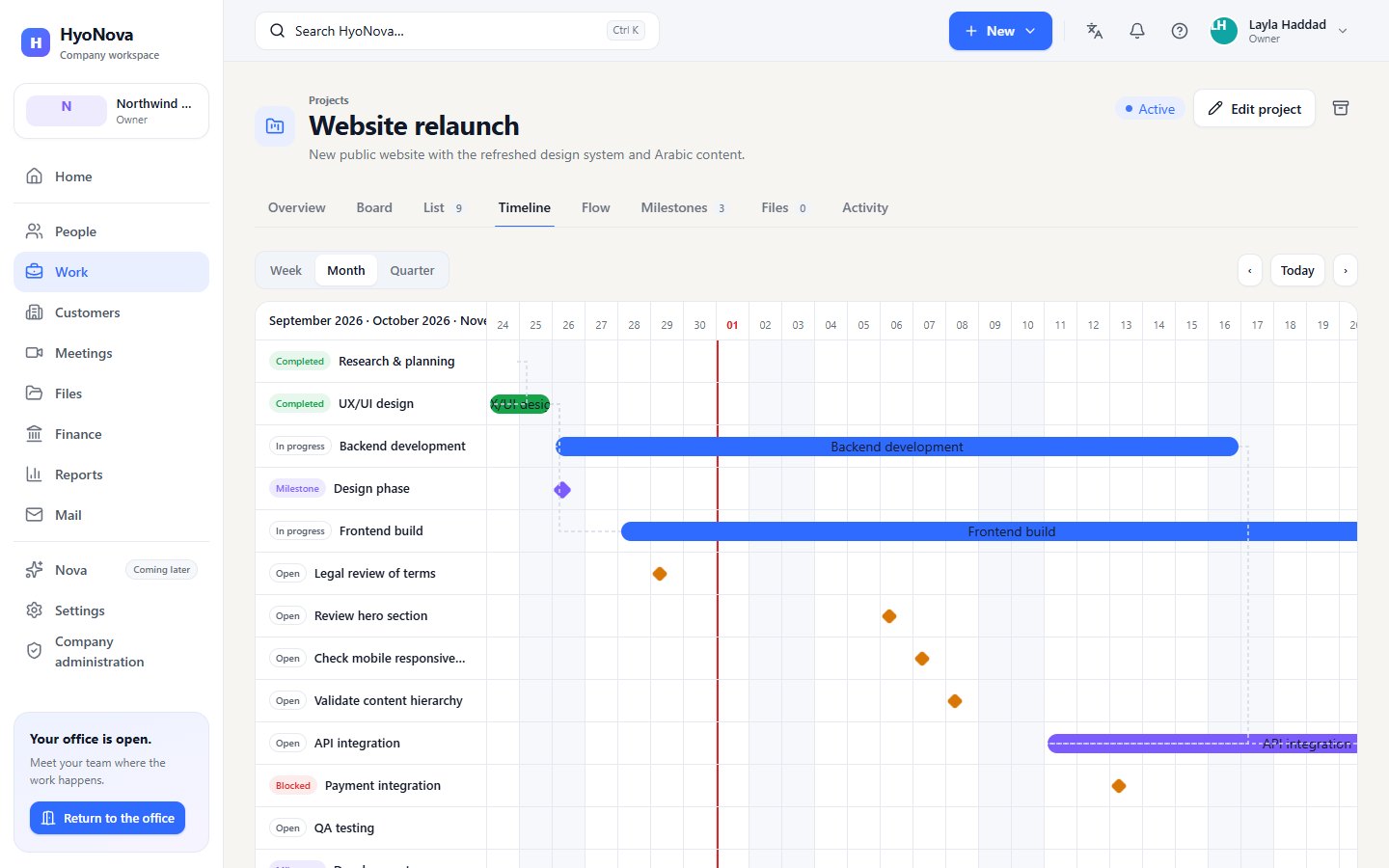Go to previous timeline period
Image resolution: width=1389 pixels, height=868 pixels.
(x=1250, y=271)
